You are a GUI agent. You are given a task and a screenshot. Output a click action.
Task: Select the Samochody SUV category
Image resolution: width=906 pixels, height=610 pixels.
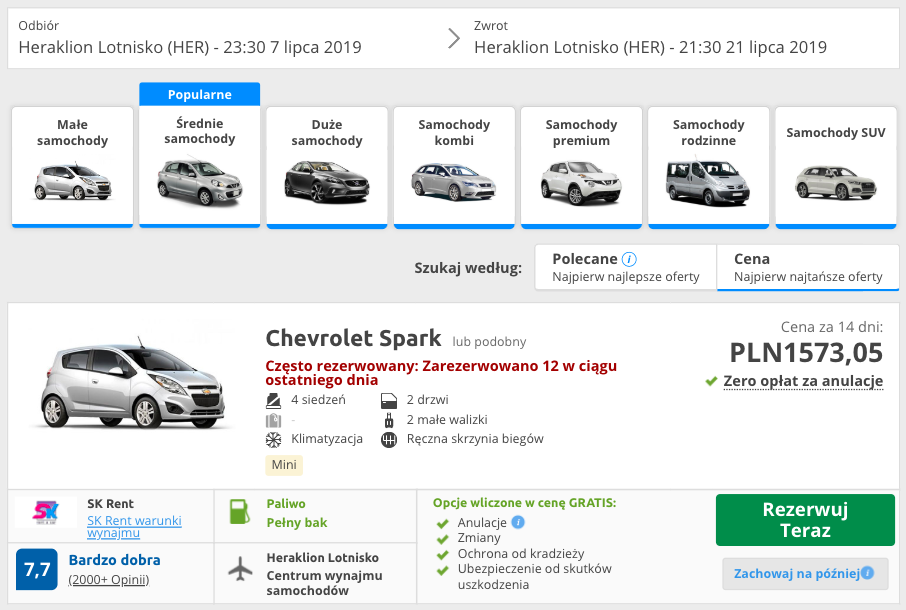point(836,167)
